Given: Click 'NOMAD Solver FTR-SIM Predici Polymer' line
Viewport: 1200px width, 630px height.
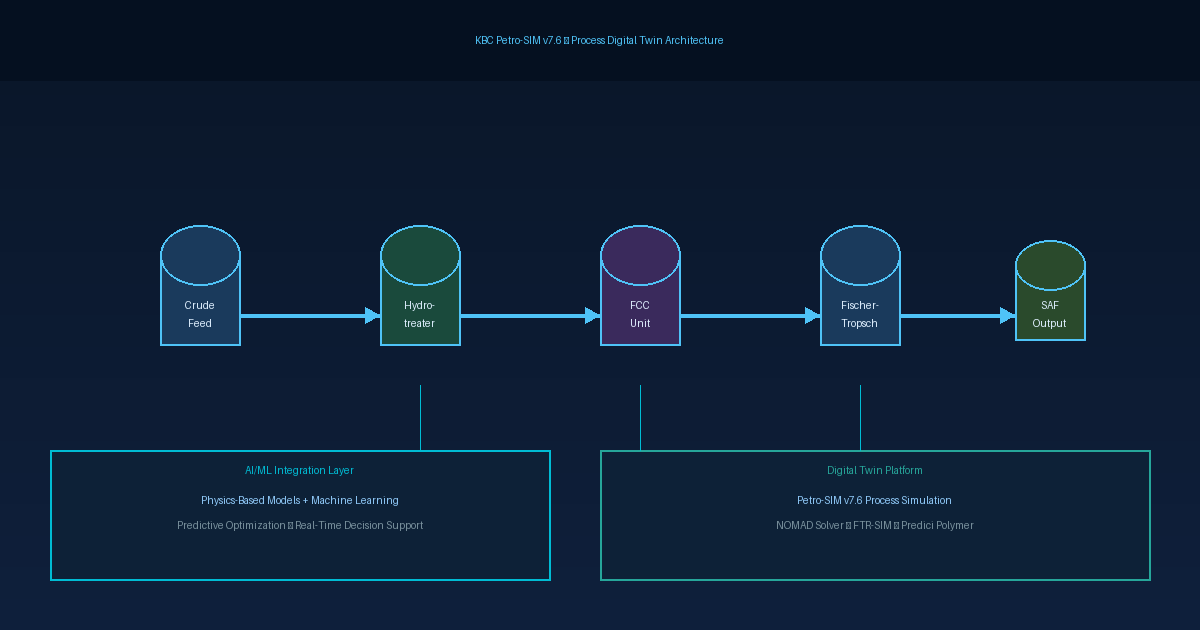Looking at the screenshot, I should click(875, 525).
